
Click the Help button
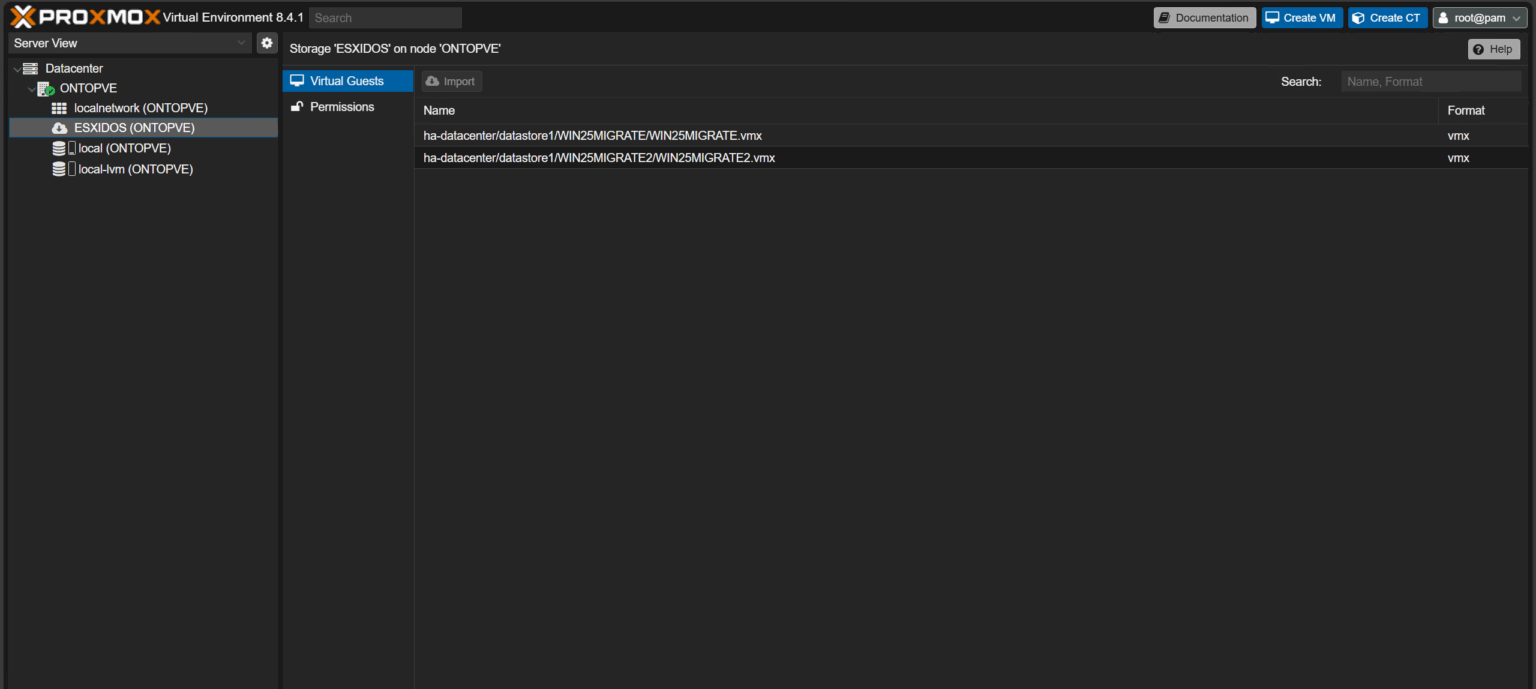pos(1493,49)
